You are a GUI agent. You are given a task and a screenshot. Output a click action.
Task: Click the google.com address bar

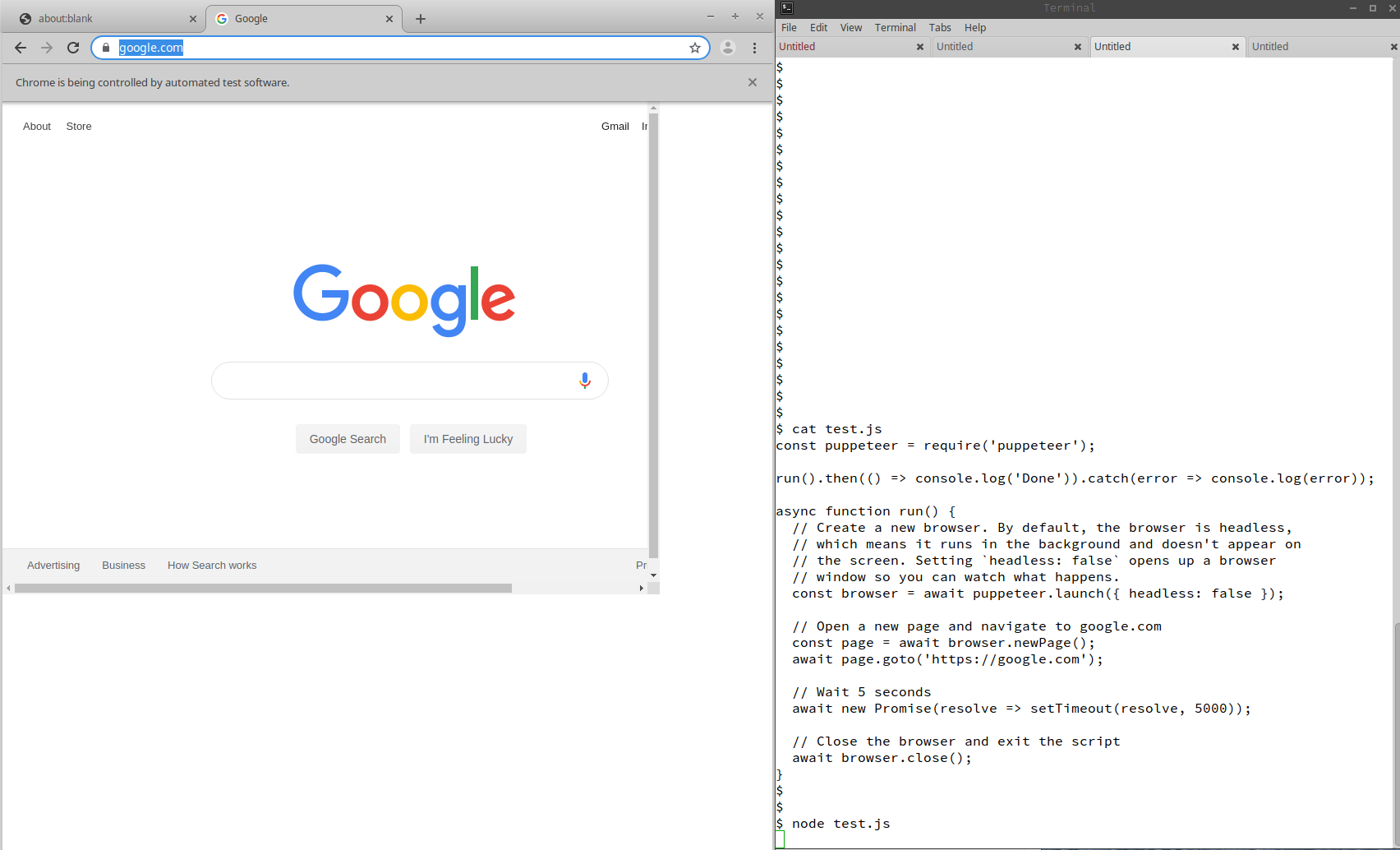400,48
